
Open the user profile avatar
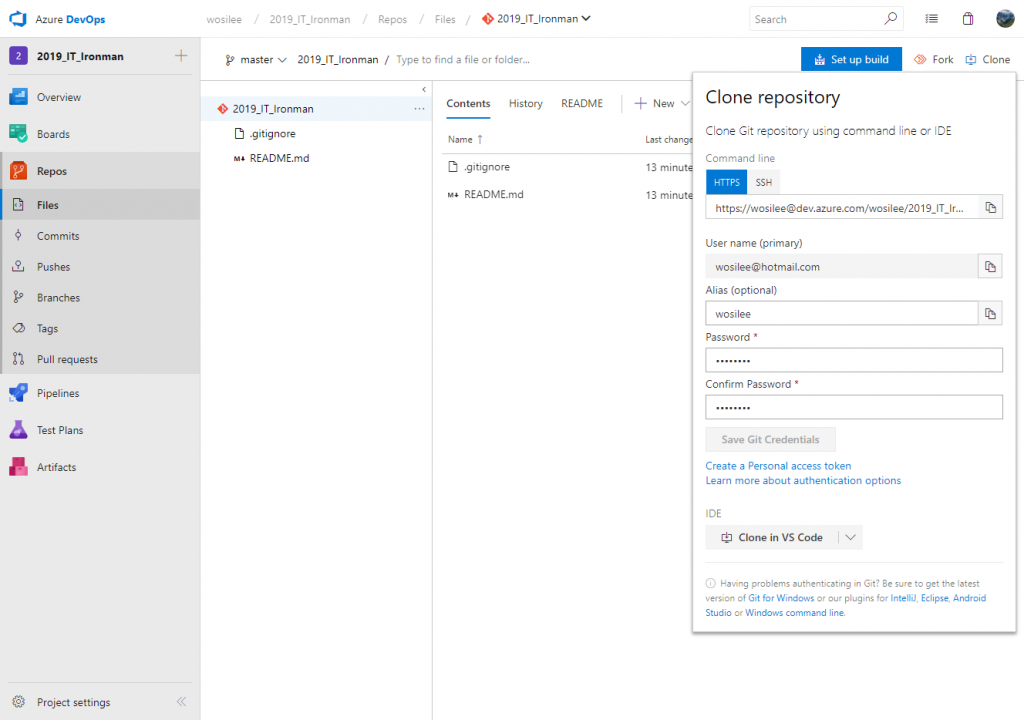[x=1005, y=19]
